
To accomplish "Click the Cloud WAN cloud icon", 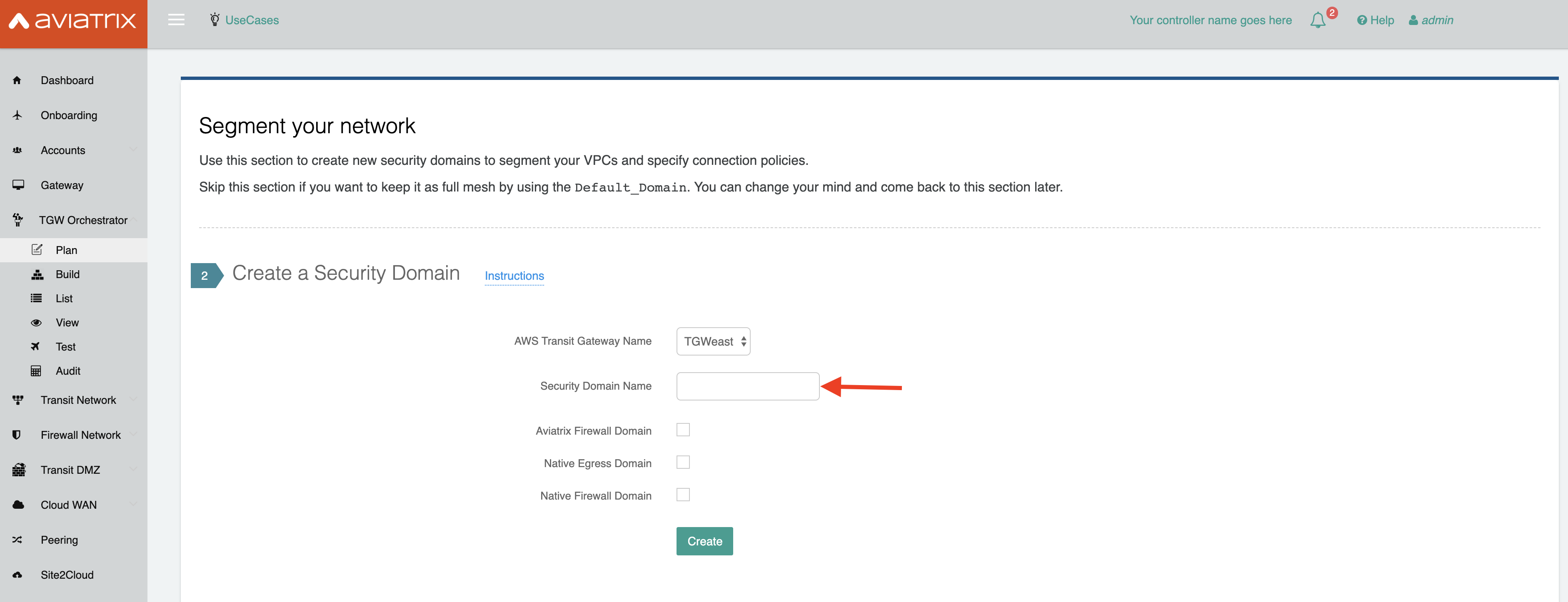I will (18, 505).
